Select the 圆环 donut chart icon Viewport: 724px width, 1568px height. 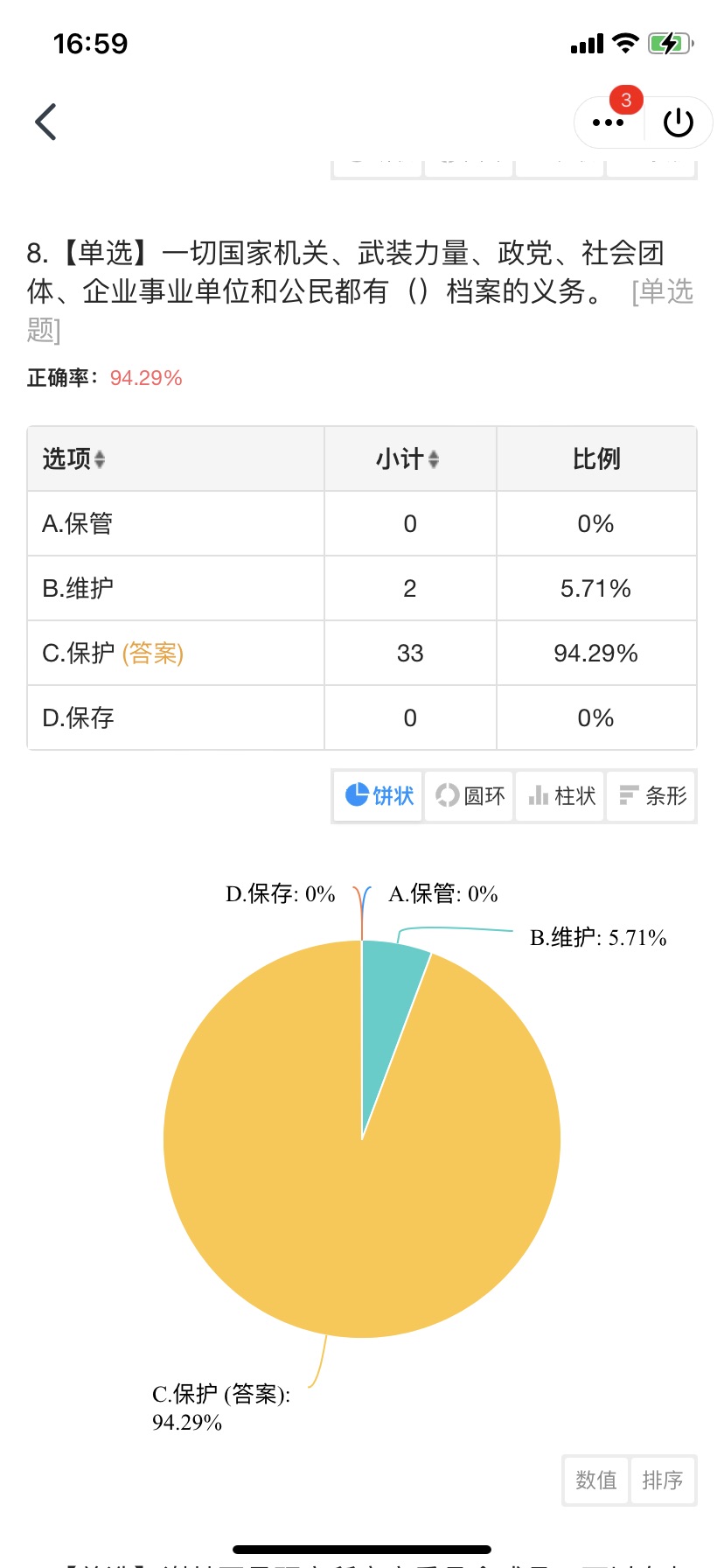click(447, 794)
